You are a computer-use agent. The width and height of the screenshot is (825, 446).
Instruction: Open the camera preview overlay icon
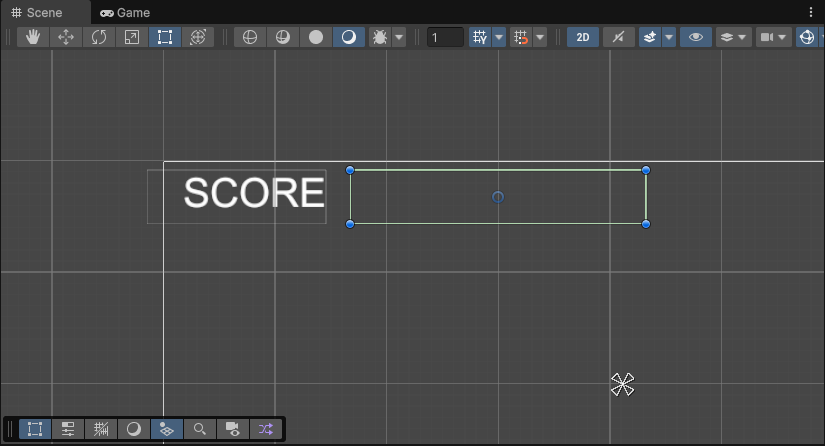point(233,429)
